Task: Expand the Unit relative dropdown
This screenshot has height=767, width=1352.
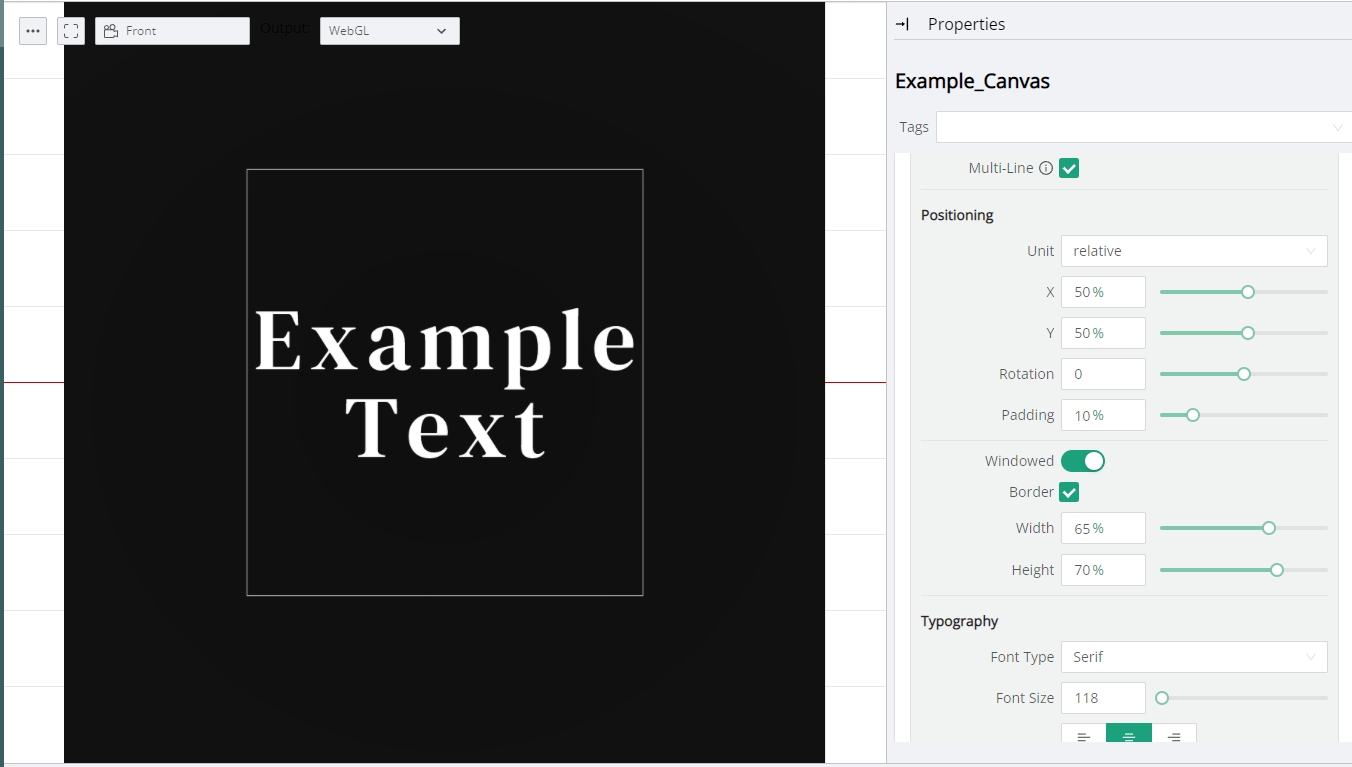Action: [x=1193, y=251]
